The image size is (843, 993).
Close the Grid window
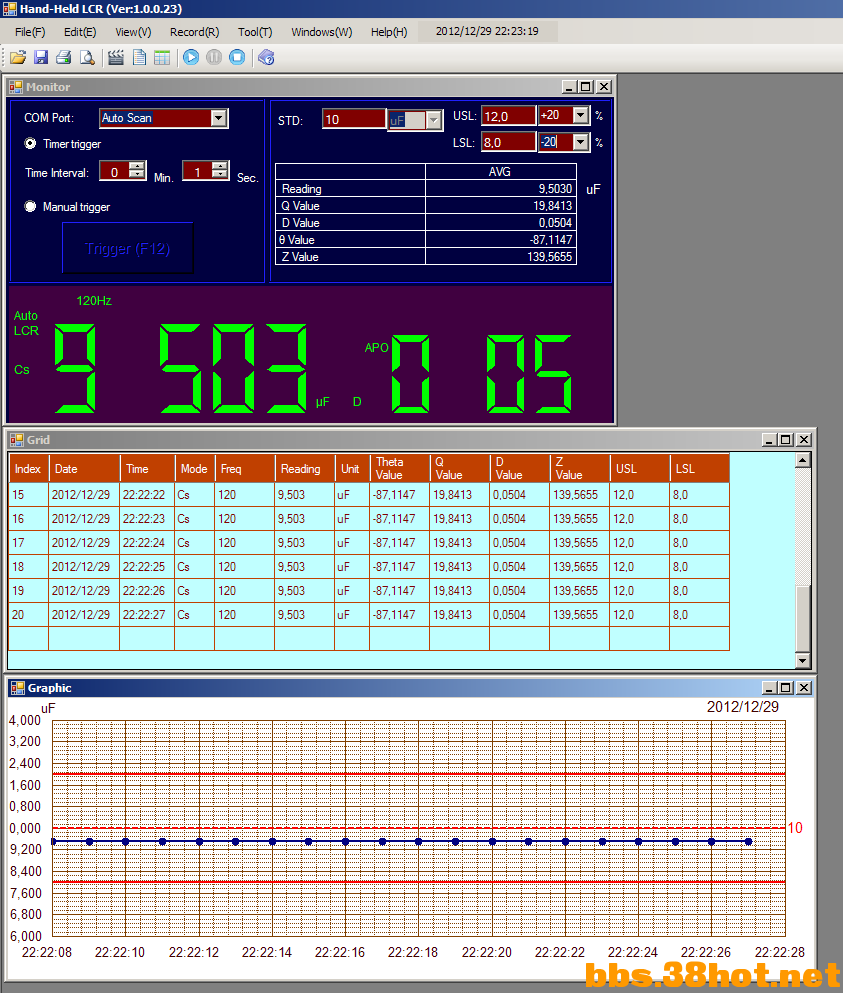804,440
